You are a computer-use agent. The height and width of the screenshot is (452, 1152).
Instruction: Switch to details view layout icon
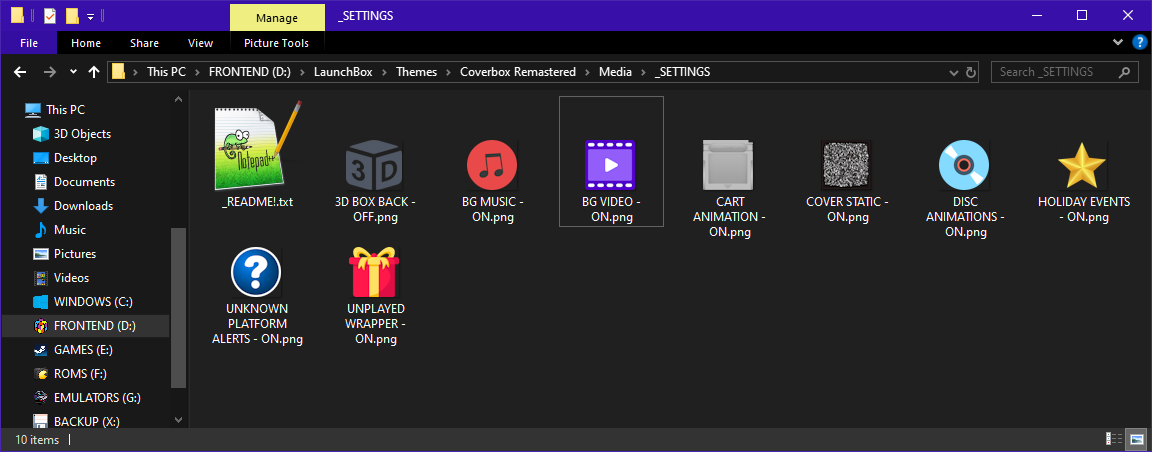1114,439
